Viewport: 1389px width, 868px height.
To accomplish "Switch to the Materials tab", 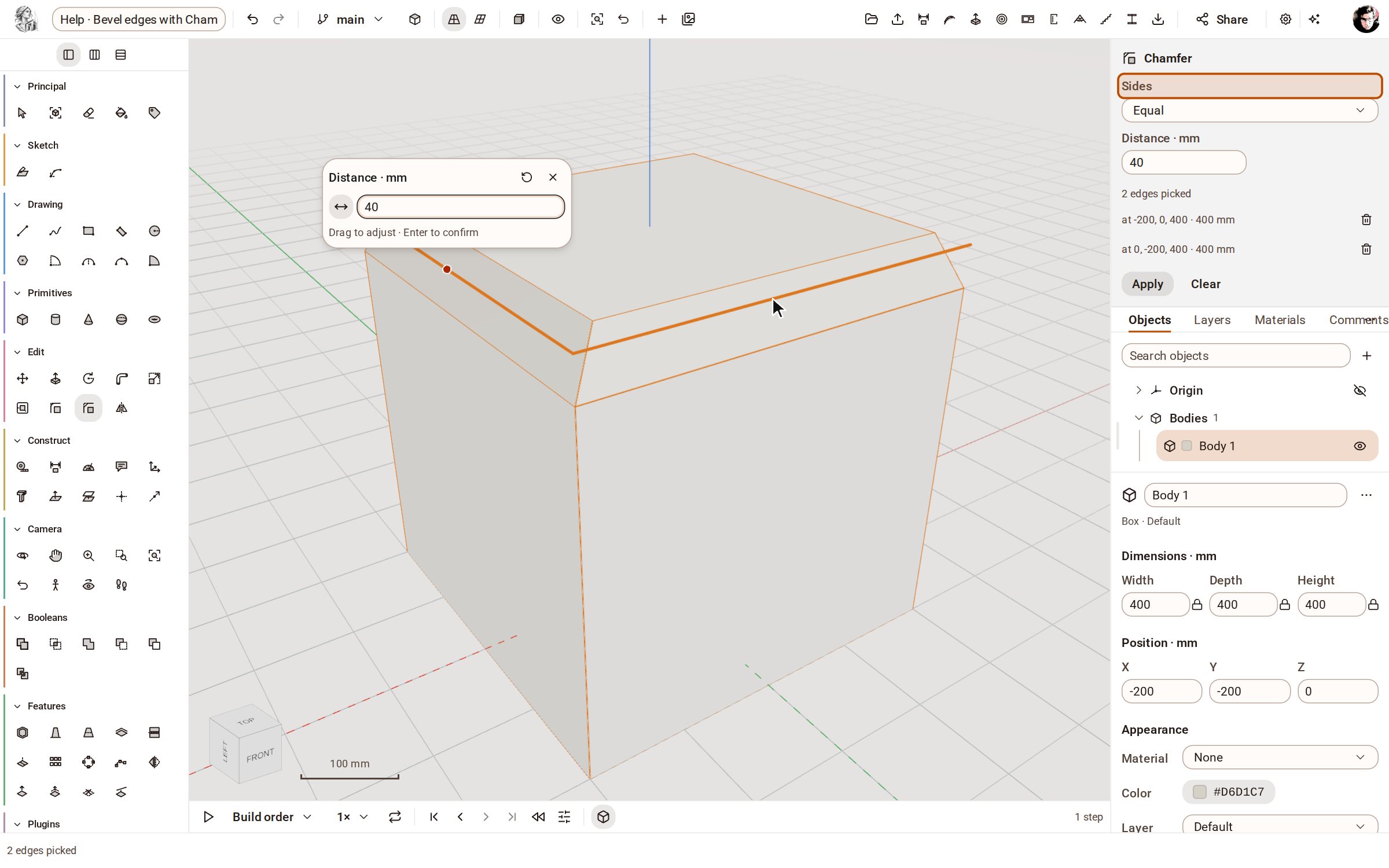I will 1280,320.
